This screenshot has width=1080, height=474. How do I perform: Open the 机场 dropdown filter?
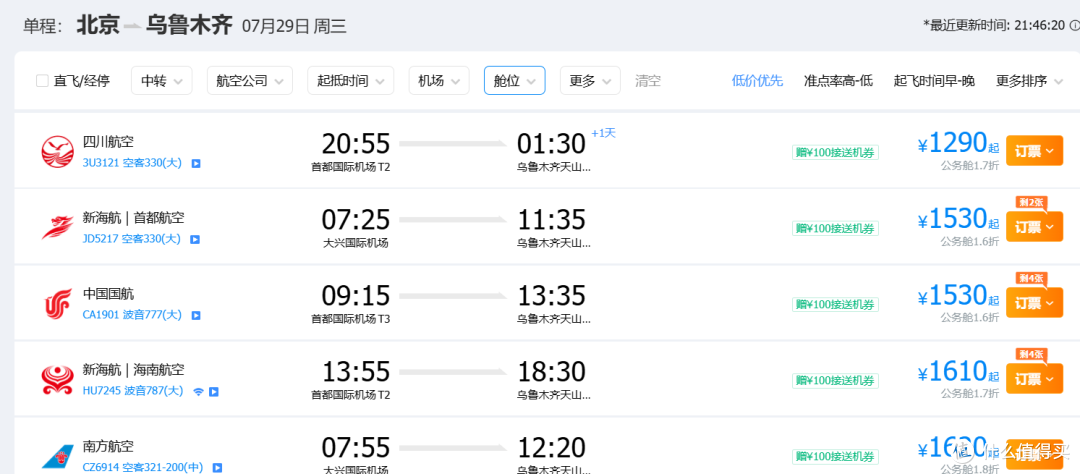(439, 81)
